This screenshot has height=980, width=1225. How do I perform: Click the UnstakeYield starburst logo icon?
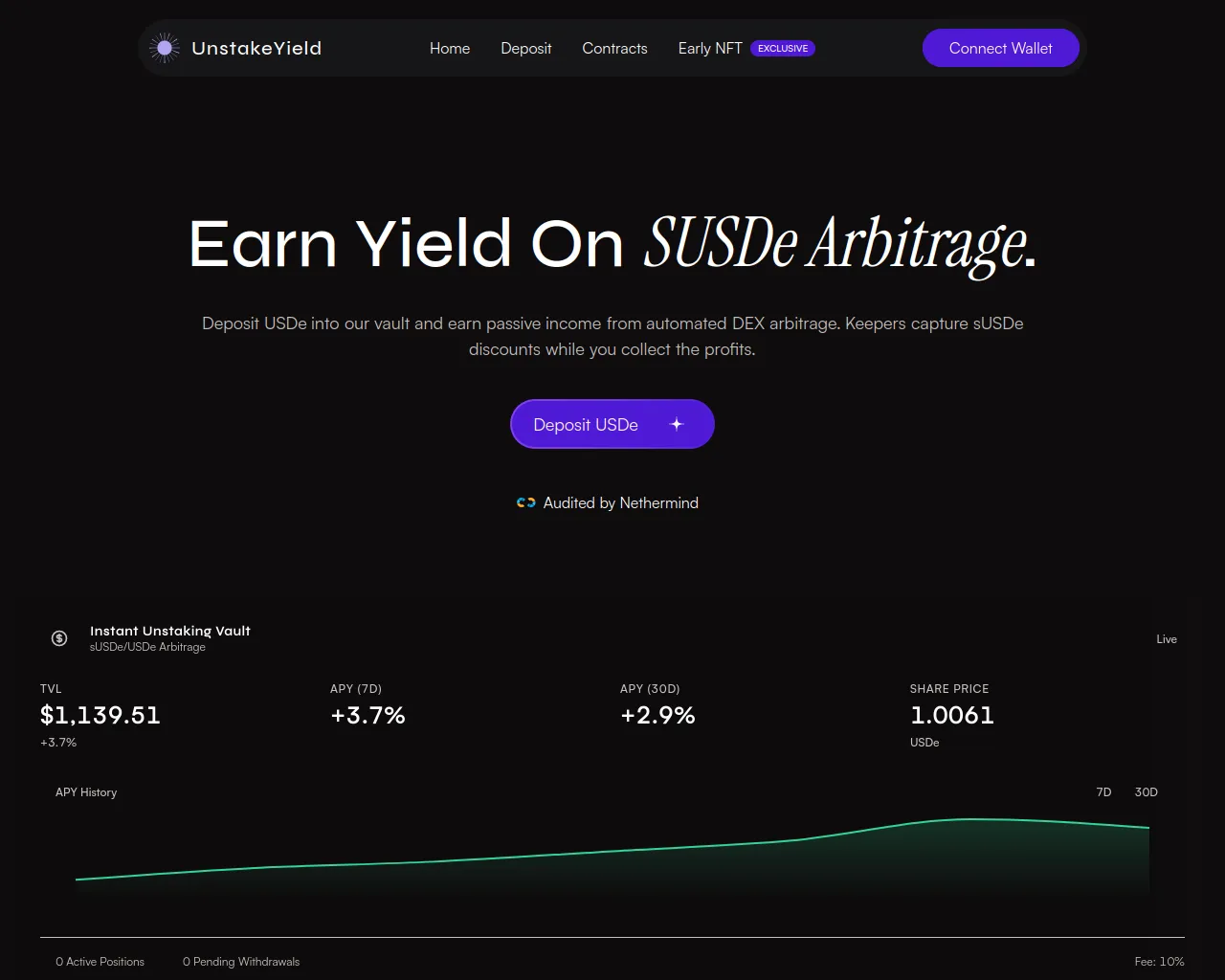click(x=165, y=48)
